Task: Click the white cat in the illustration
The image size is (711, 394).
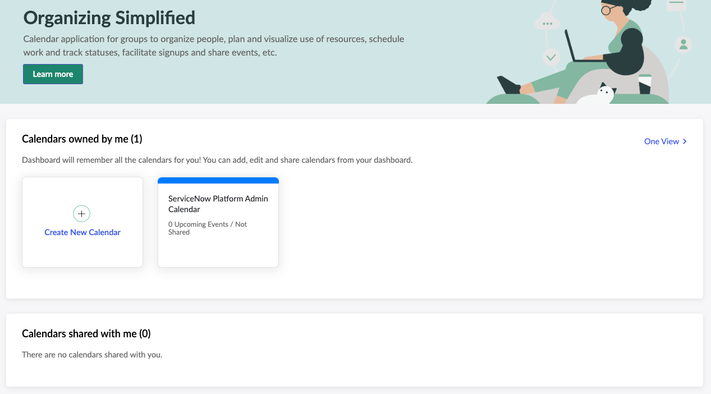Action: pyautogui.click(x=595, y=94)
